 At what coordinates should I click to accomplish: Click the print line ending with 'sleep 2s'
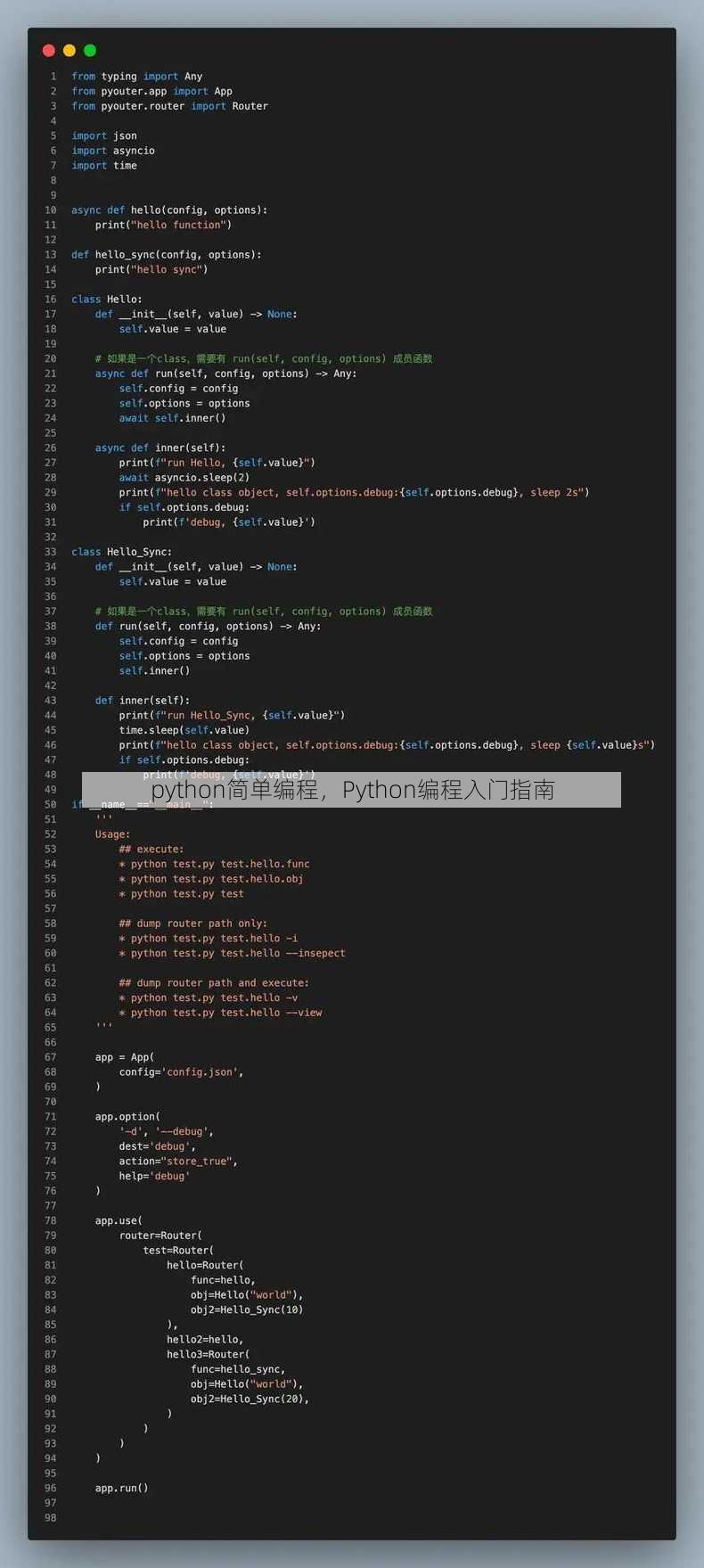pyautogui.click(x=354, y=492)
